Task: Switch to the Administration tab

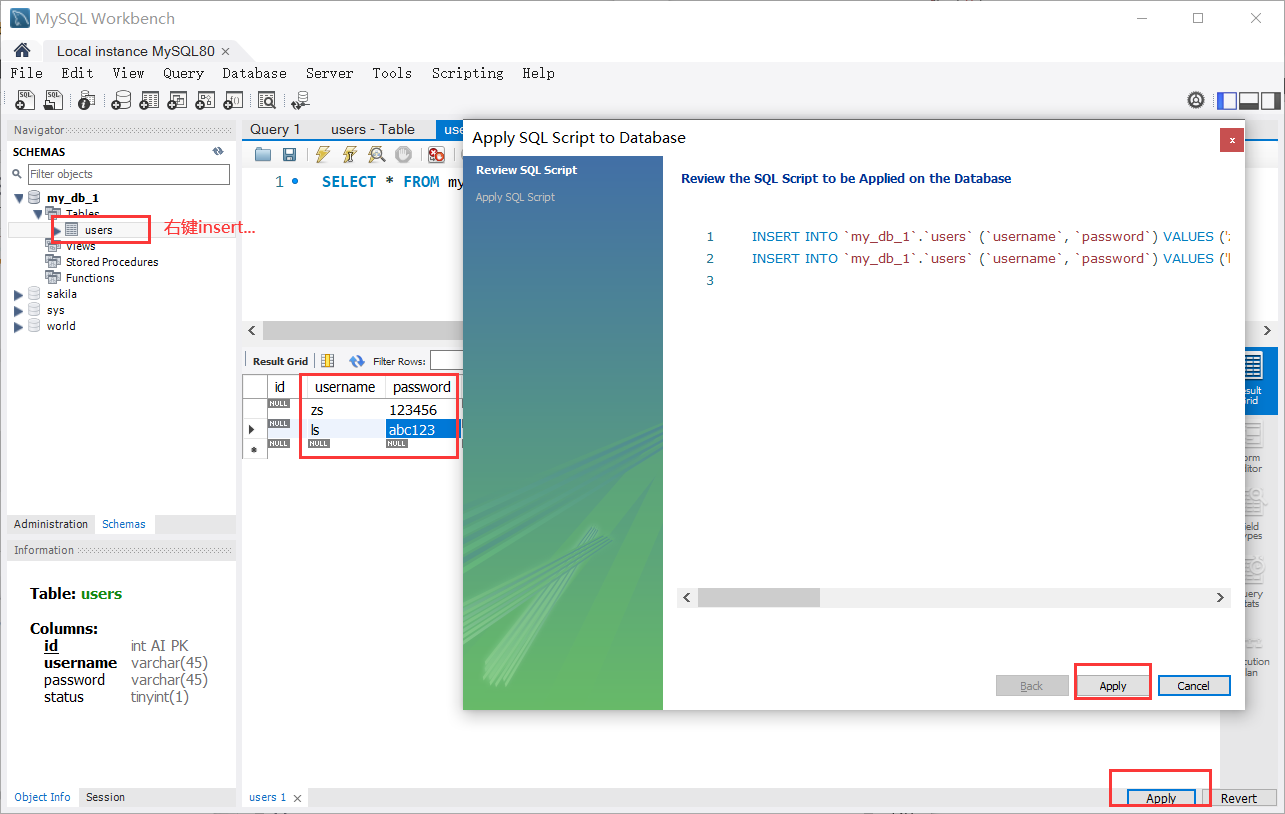Action: click(51, 524)
